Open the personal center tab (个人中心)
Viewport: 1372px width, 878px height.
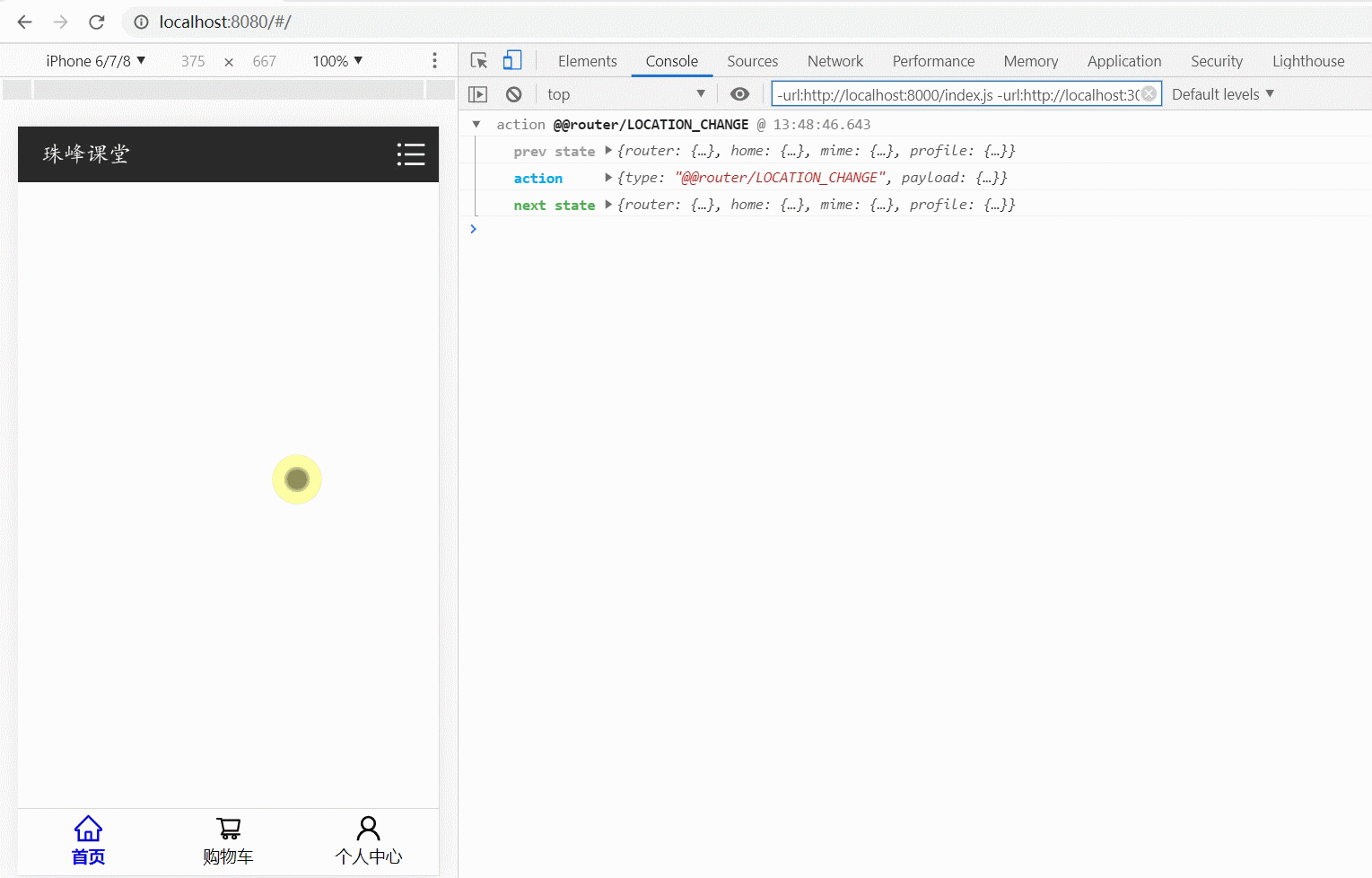pos(368,841)
